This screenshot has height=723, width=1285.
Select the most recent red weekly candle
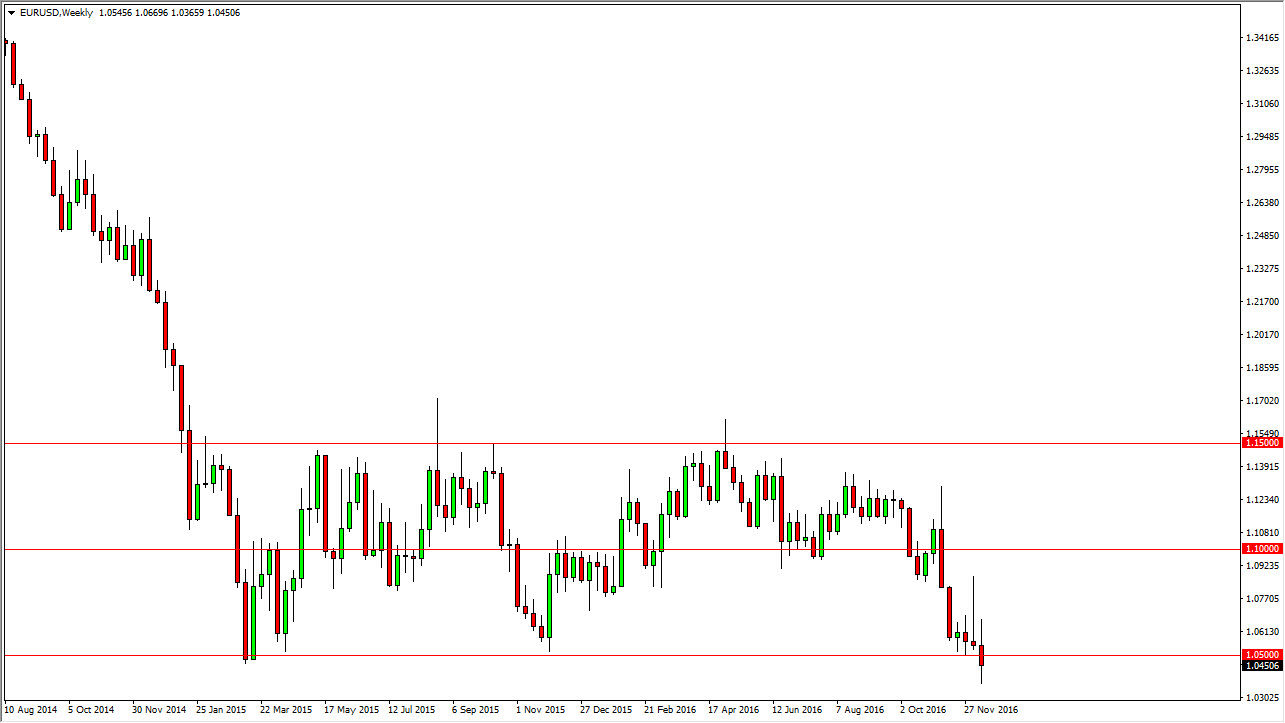982,655
